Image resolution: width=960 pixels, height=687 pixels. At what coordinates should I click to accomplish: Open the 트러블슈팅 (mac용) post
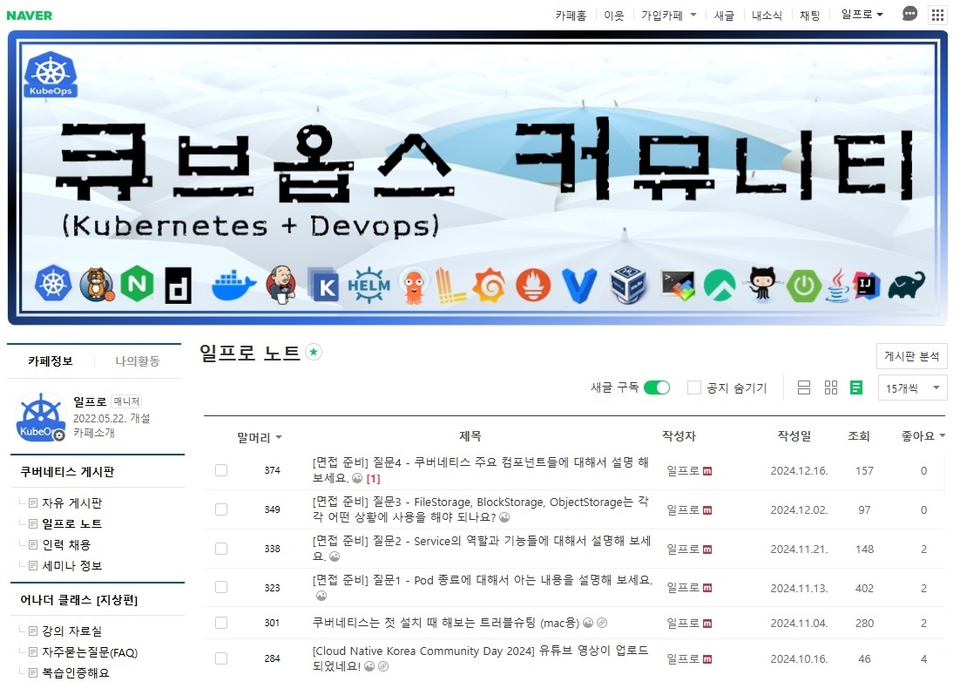coord(446,623)
